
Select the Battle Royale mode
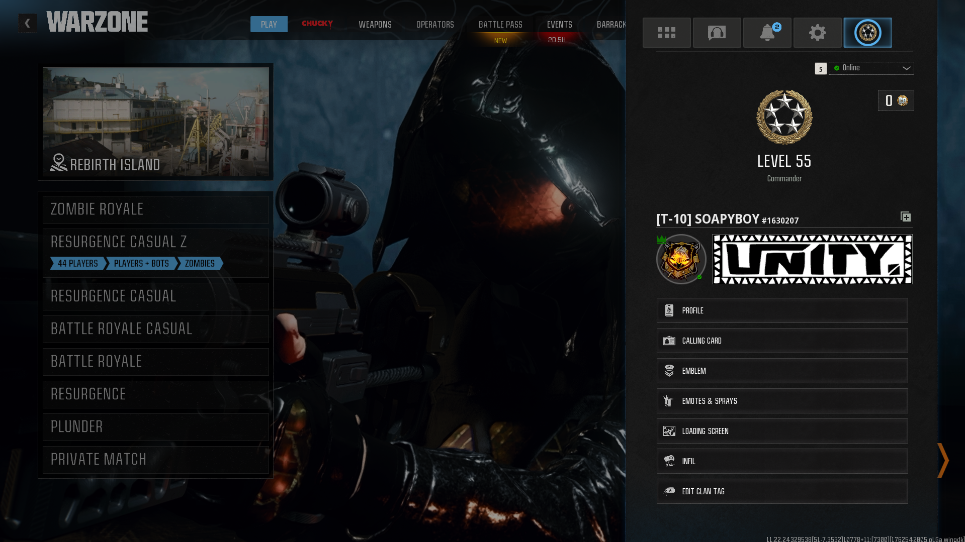(156, 361)
